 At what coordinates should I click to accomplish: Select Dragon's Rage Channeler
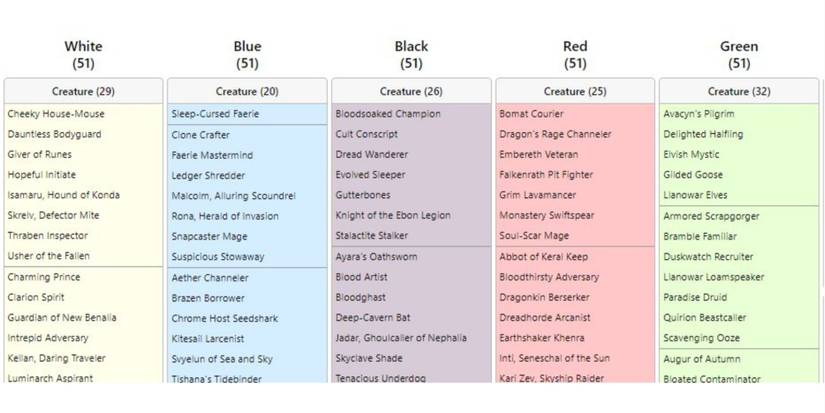pos(555,135)
